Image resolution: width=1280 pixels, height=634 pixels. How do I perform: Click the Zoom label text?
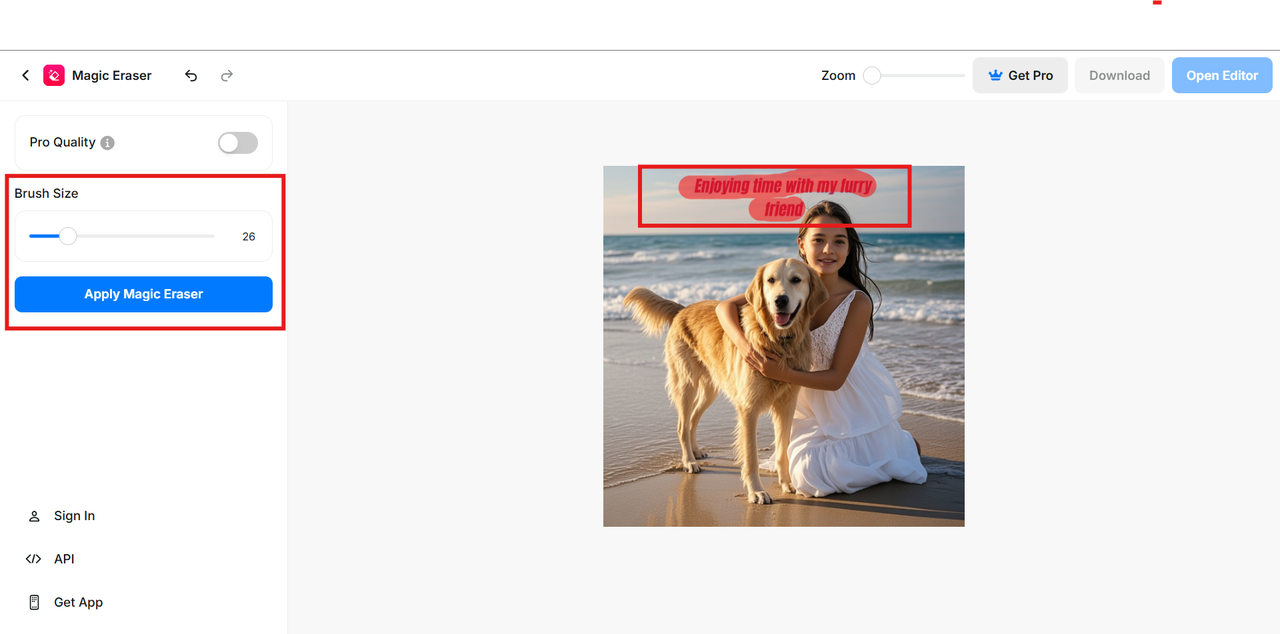(x=838, y=75)
